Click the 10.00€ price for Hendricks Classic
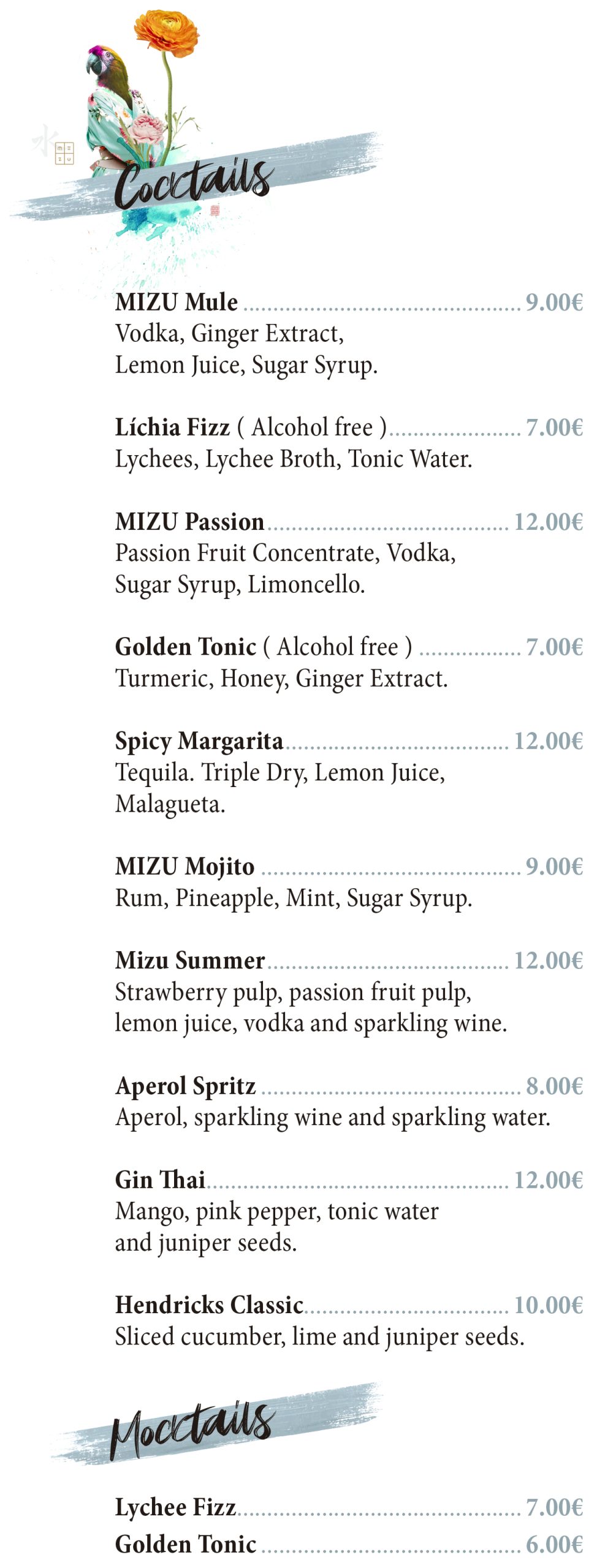 548,1305
